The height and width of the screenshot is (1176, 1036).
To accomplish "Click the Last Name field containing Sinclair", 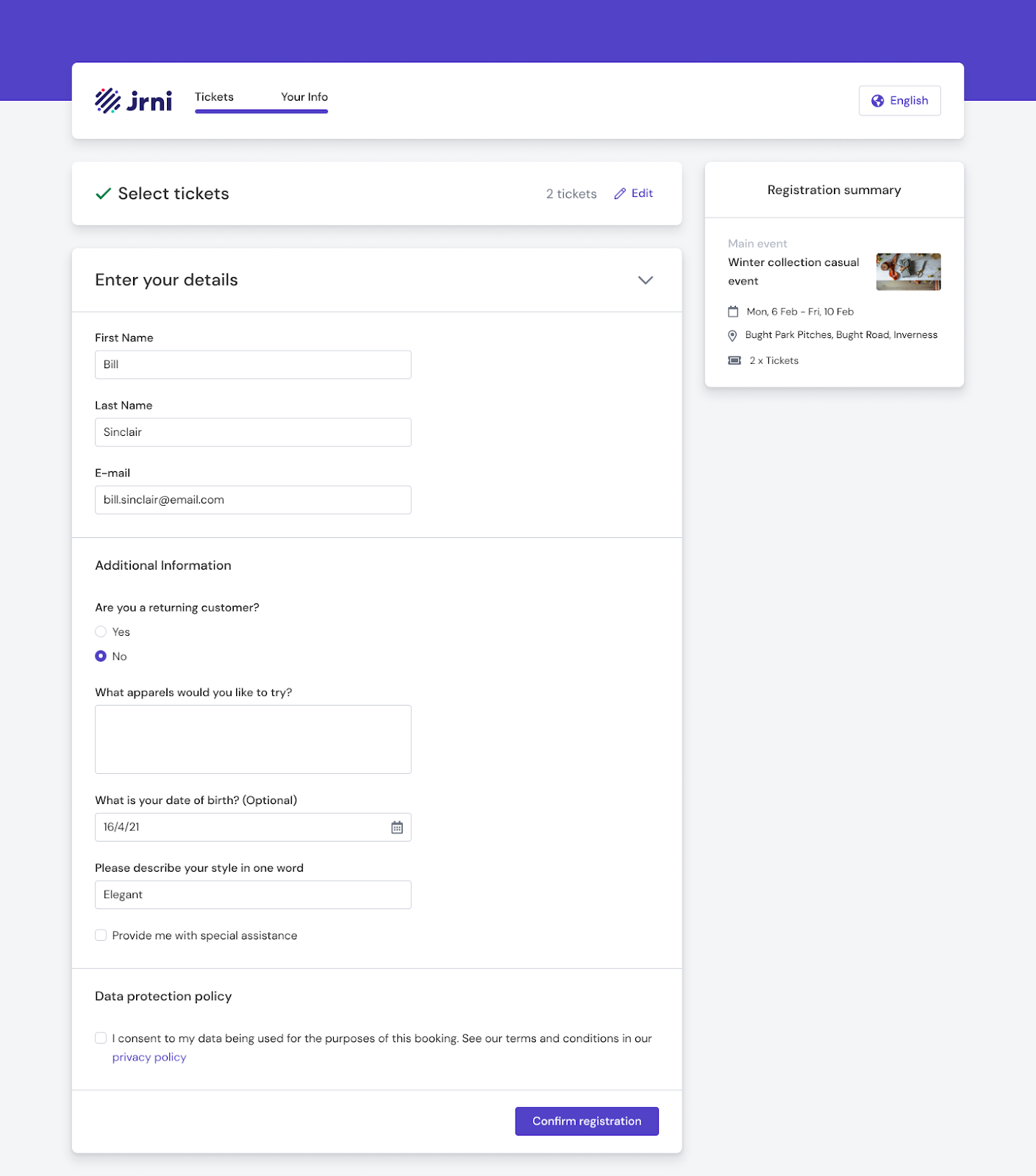I will [x=253, y=432].
